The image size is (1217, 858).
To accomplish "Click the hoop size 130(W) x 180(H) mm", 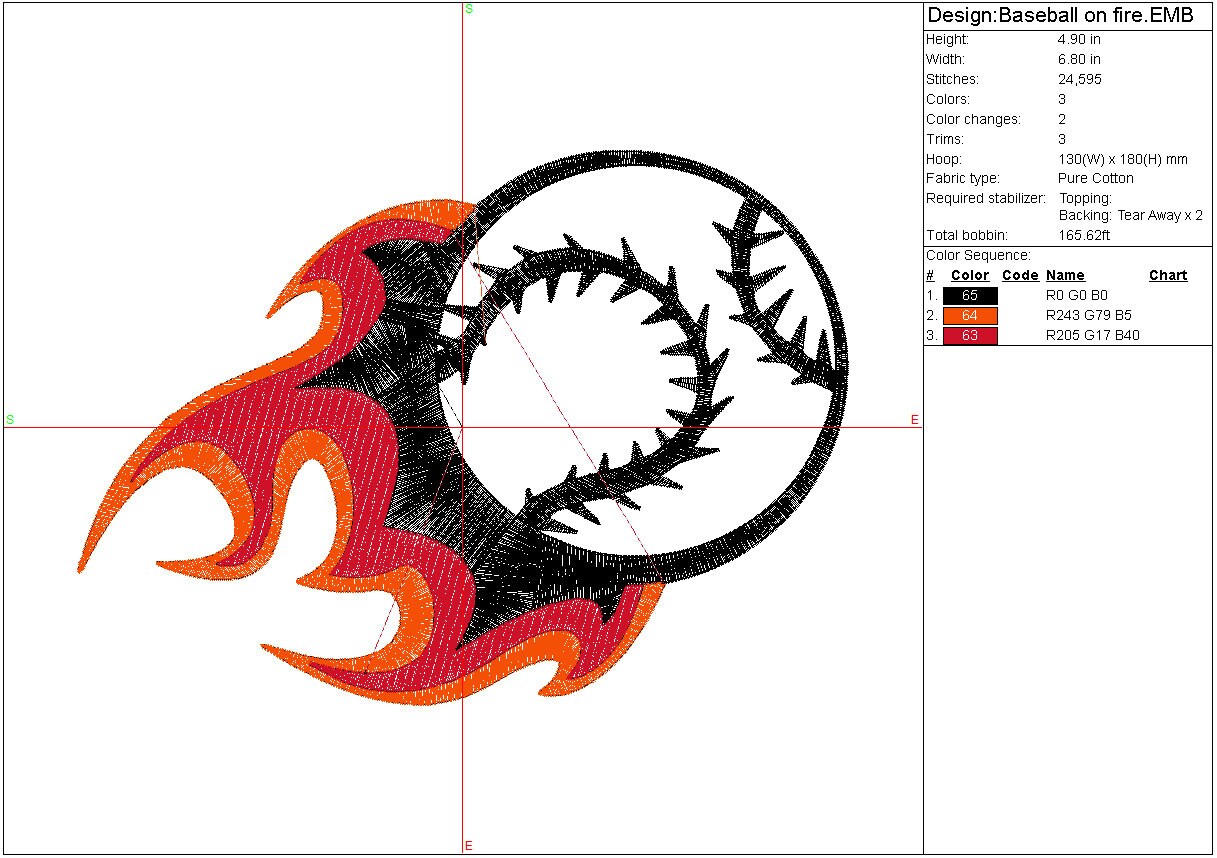I will tap(1123, 160).
